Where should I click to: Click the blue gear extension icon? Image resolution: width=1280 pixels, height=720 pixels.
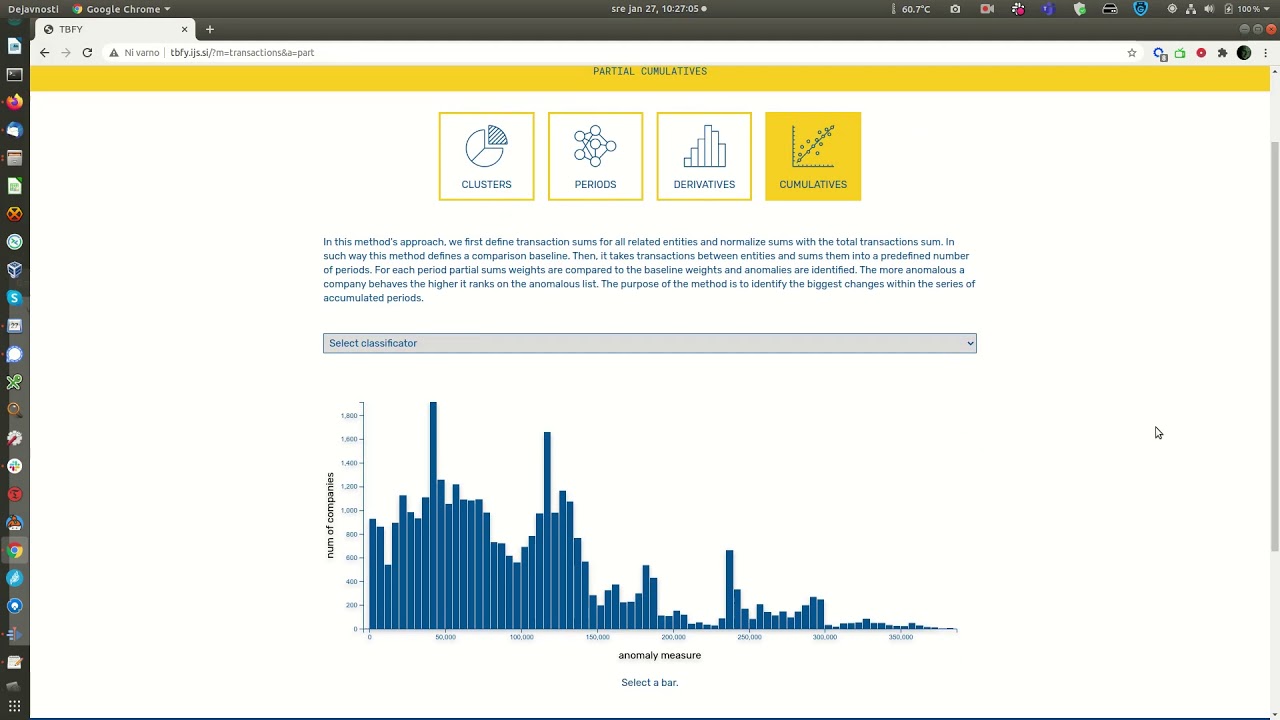click(x=1159, y=53)
